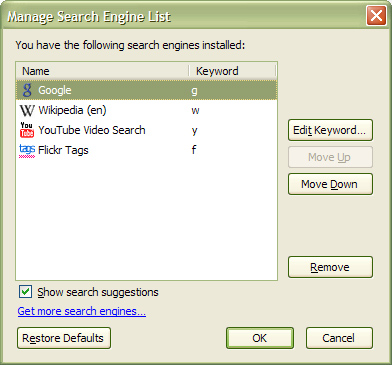Viewport: 392px width, 365px height.
Task: Open Get more search engines link
Action: coord(82,311)
